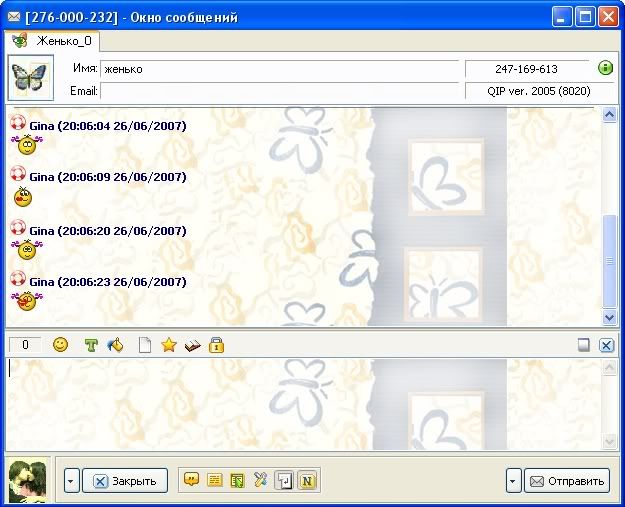Toggle the send-on-Enter arrow button
625x507 pixels.
pos(284,481)
